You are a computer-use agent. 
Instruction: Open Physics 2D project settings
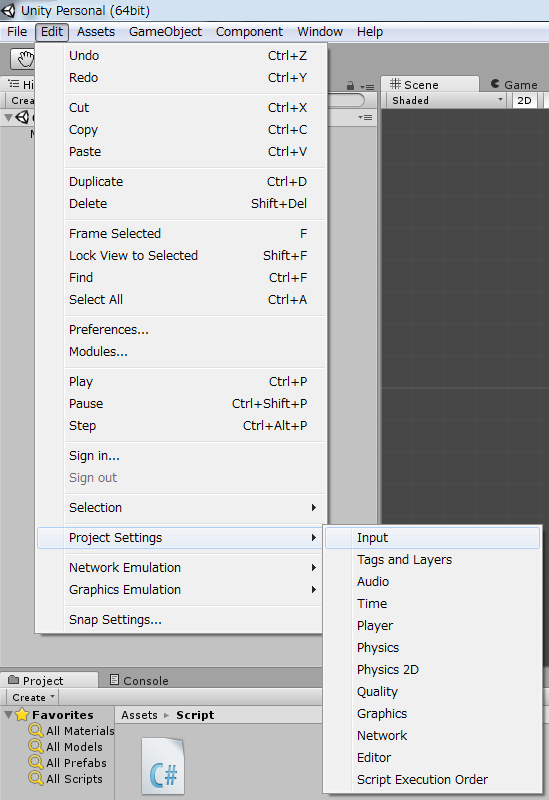[432, 669]
